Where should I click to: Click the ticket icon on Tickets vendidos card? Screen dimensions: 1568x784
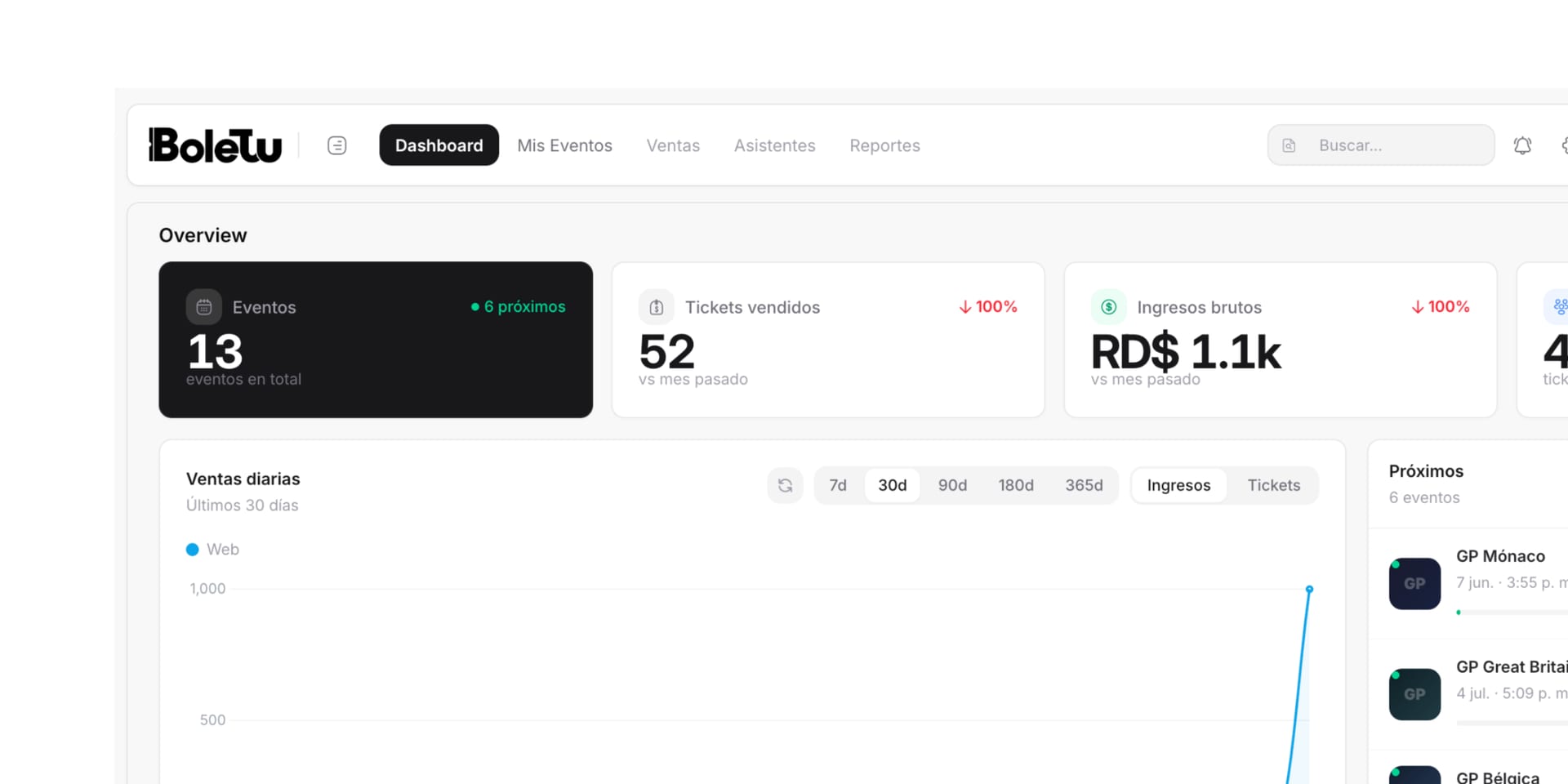pyautogui.click(x=657, y=307)
